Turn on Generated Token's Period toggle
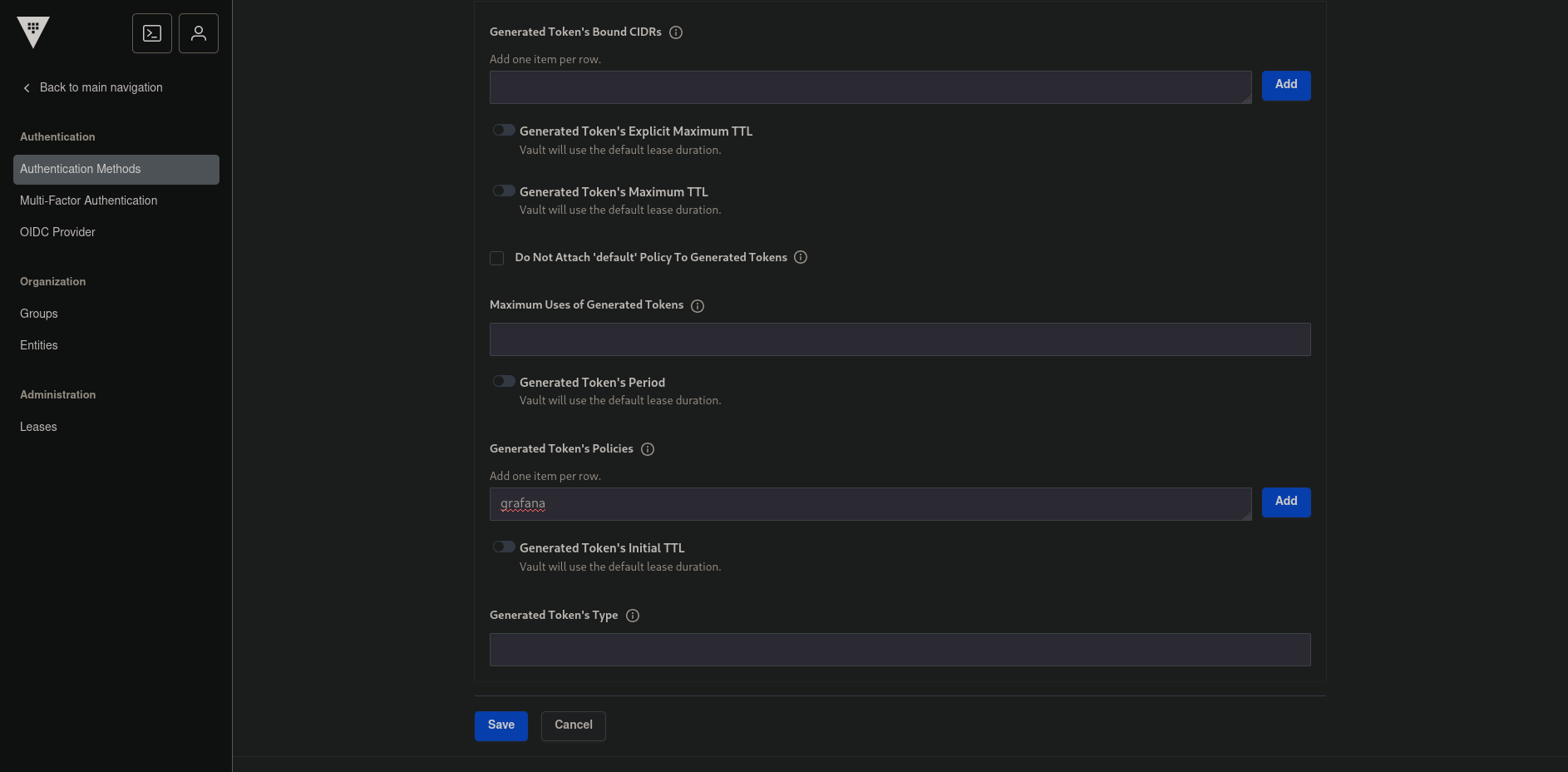This screenshot has width=1568, height=772. click(x=504, y=382)
